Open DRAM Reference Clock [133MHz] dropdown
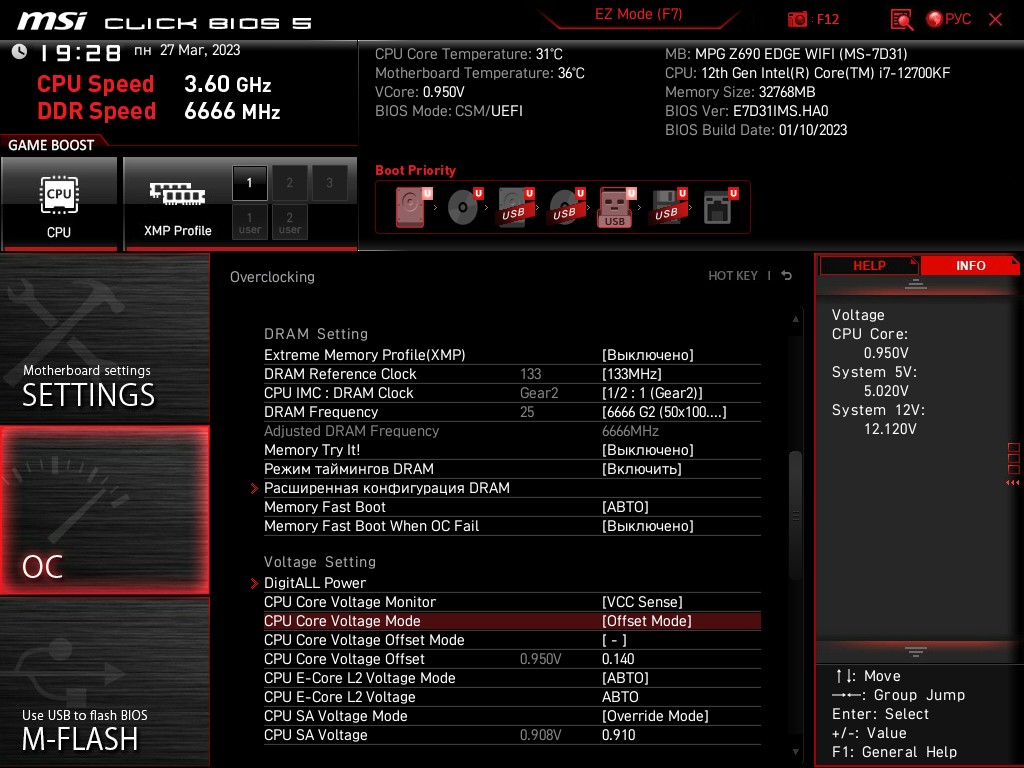1024x768 pixels. click(x=632, y=374)
